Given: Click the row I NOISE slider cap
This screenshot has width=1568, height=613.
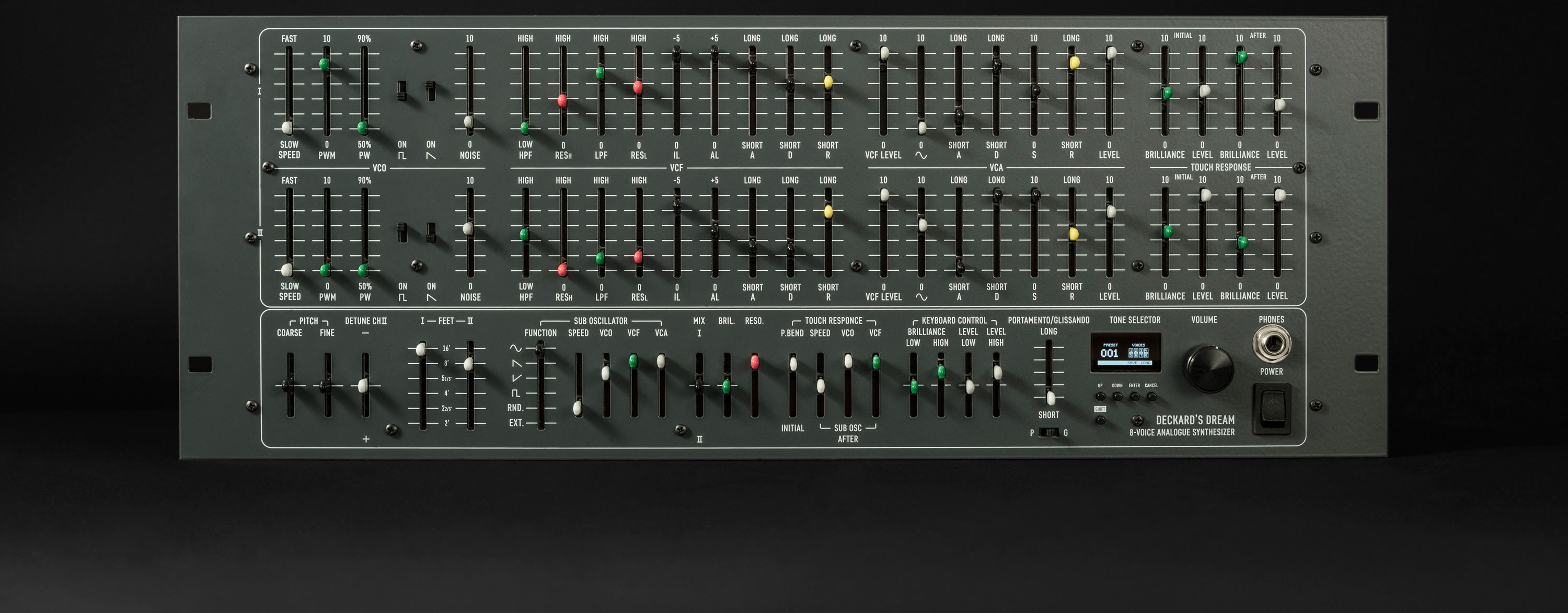Looking at the screenshot, I should tap(468, 121).
